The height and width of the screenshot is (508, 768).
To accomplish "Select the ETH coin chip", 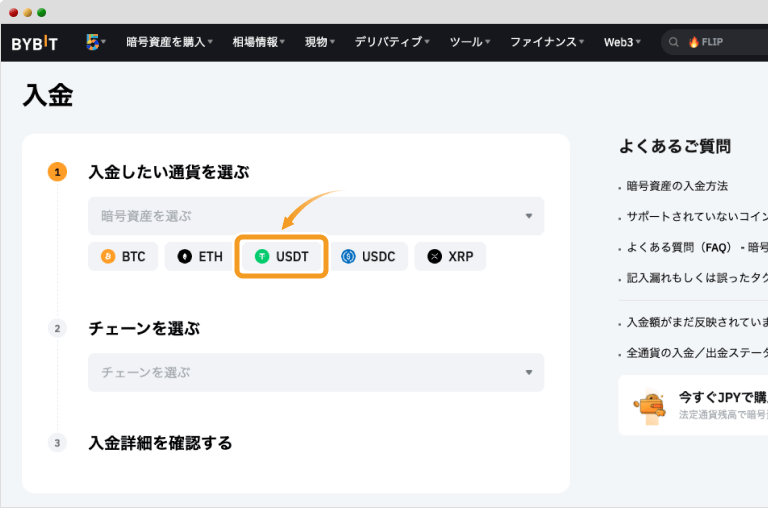I will coord(199,256).
